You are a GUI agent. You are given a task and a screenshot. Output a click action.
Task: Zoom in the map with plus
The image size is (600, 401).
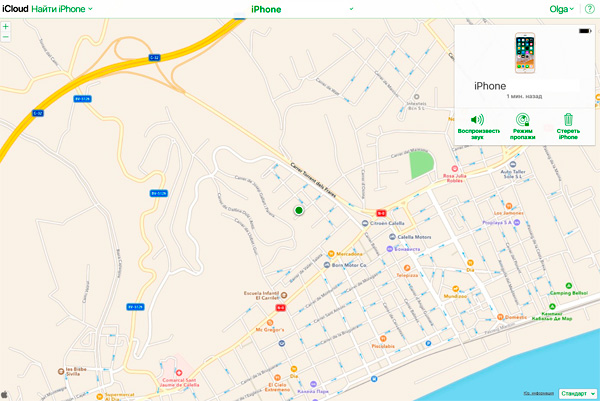tap(6, 26)
